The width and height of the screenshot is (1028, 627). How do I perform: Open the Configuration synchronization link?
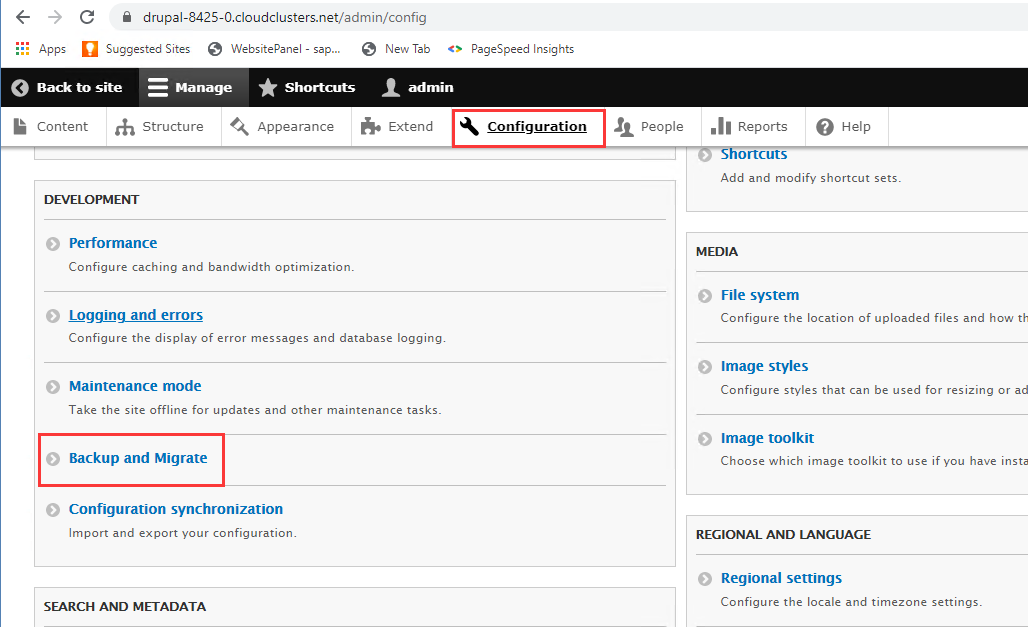(176, 509)
